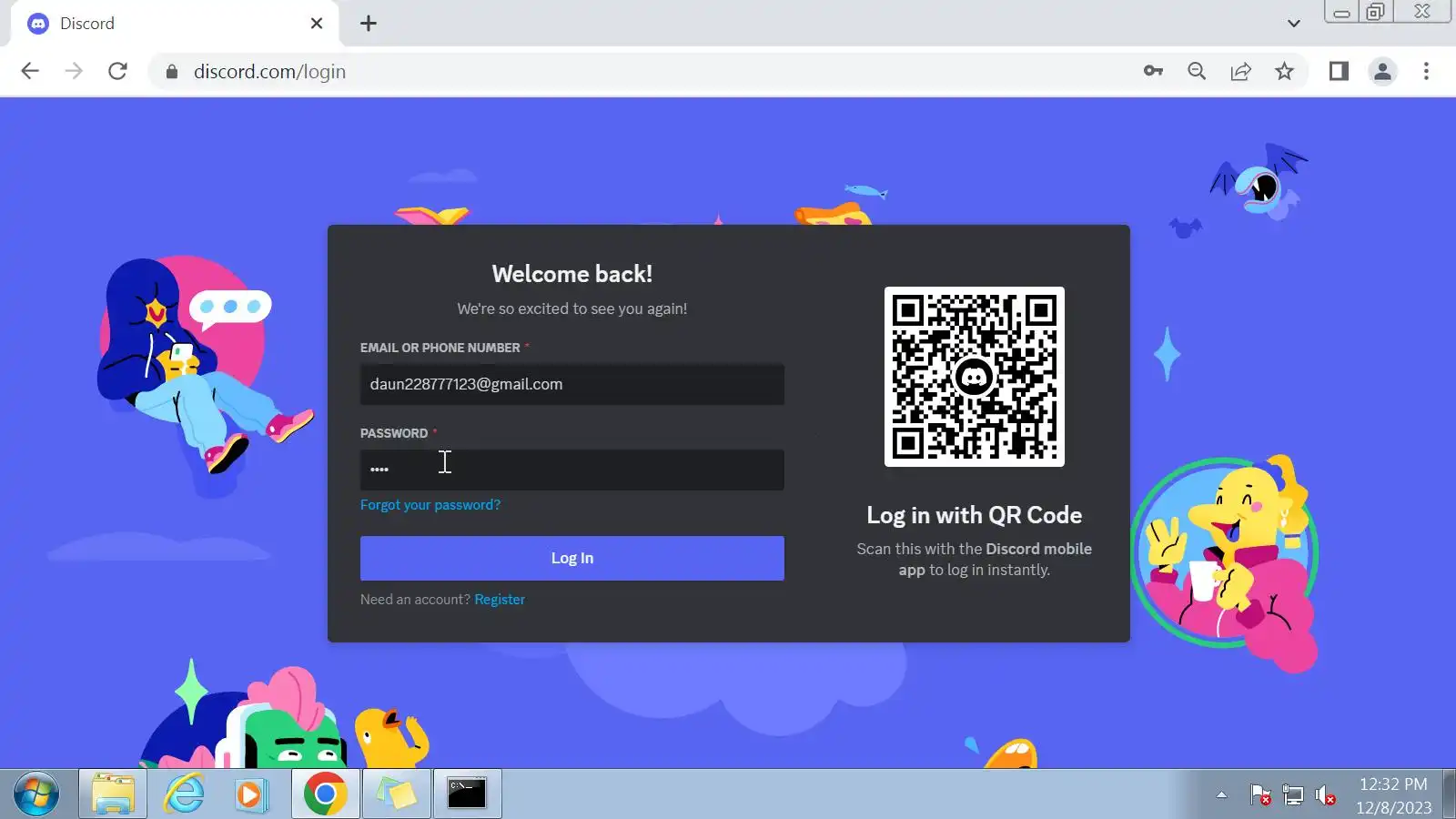This screenshot has width=1456, height=819.
Task: Launch Internet Explorer from the taskbar
Action: pyautogui.click(x=184, y=794)
